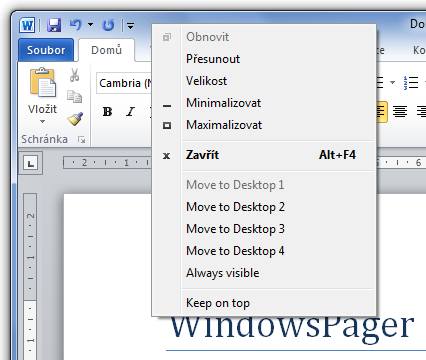The height and width of the screenshot is (360, 426).
Task: Switch to the Domů ribbon tab
Action: [106, 50]
